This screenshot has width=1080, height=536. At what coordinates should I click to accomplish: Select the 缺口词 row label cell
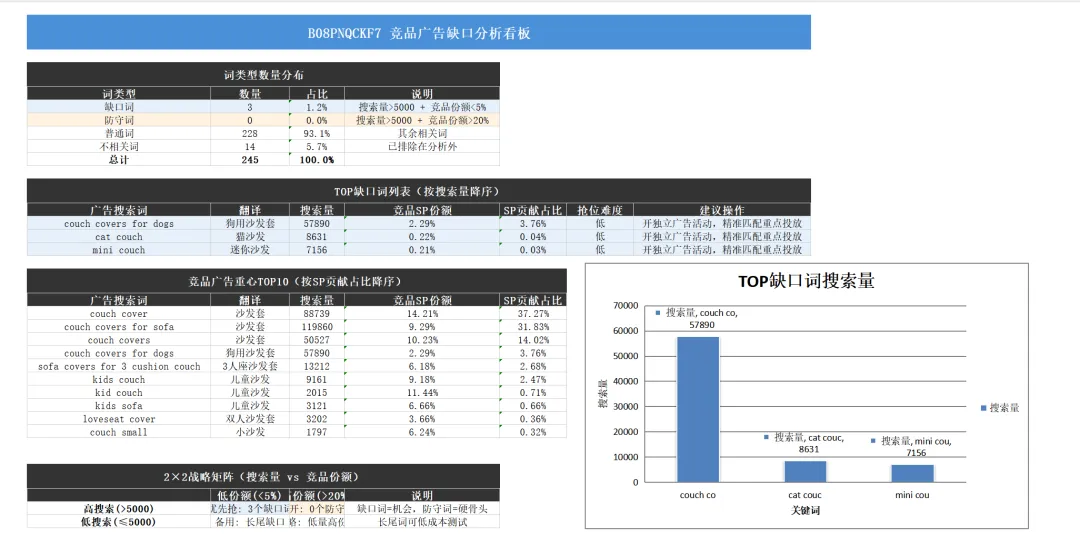pos(118,107)
